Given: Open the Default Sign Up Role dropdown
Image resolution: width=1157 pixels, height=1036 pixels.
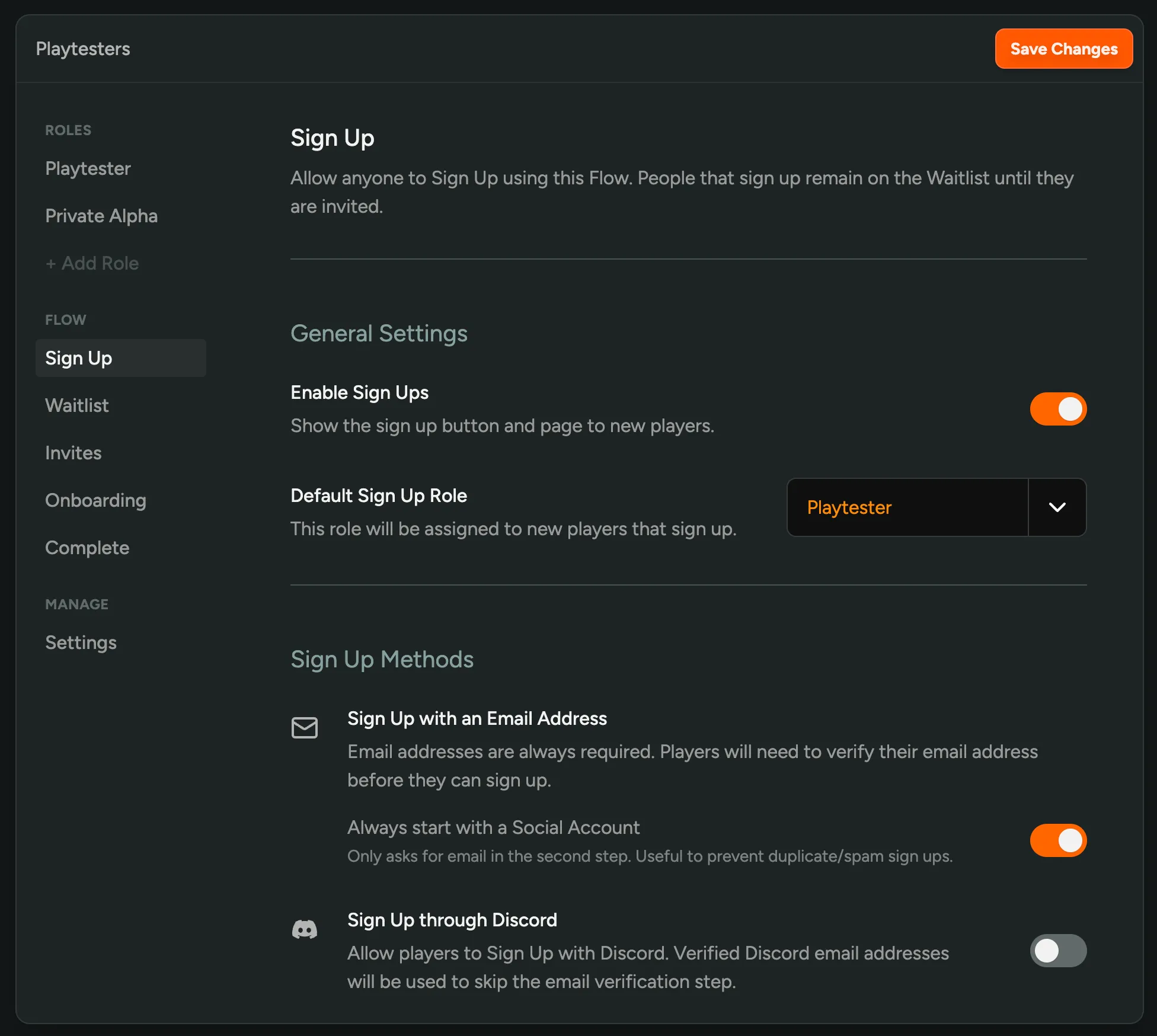Looking at the screenshot, I should tap(935, 507).
